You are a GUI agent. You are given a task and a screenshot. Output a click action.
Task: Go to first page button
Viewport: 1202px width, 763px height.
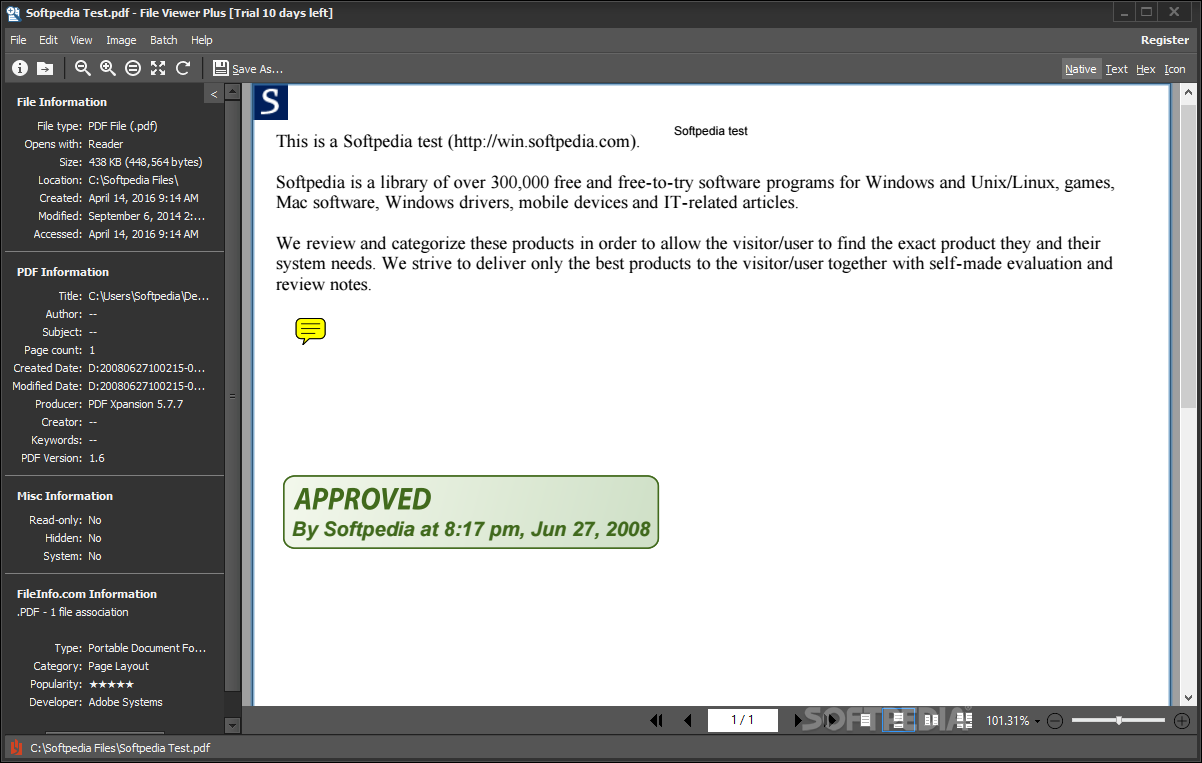pyautogui.click(x=657, y=720)
